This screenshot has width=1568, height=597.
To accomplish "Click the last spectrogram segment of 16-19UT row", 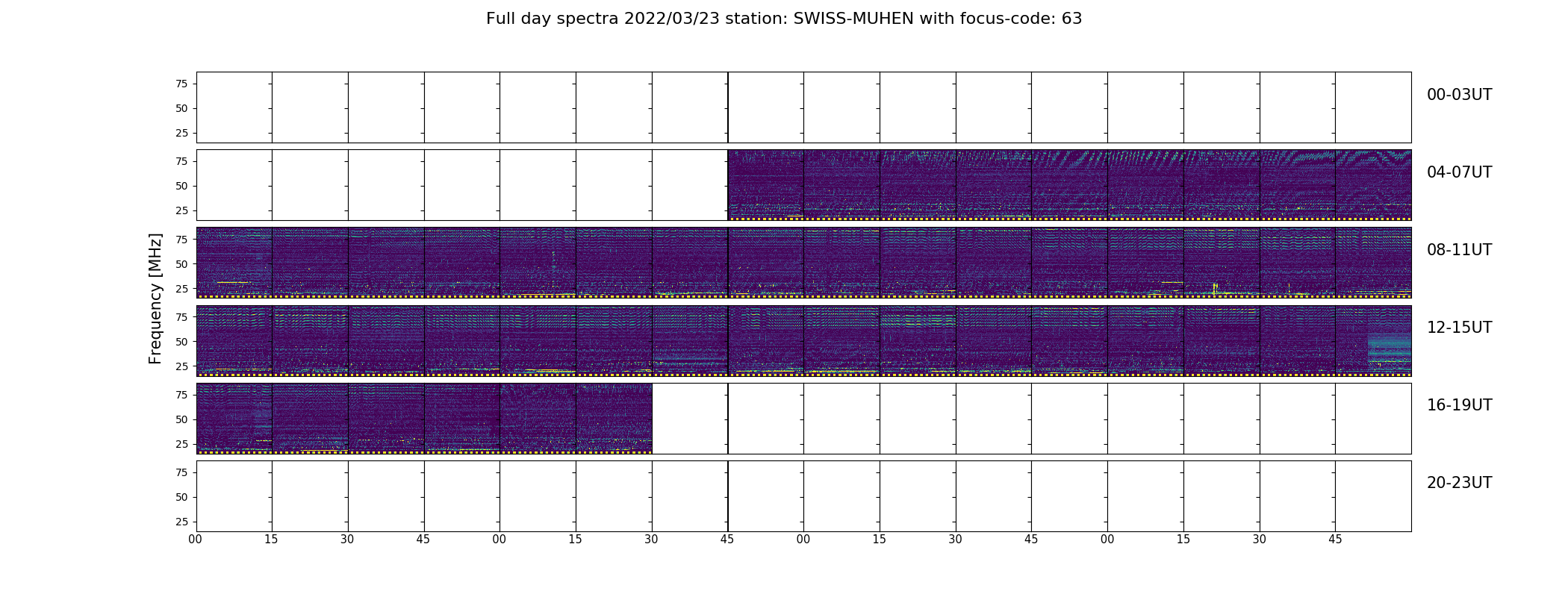I will 614,418.
